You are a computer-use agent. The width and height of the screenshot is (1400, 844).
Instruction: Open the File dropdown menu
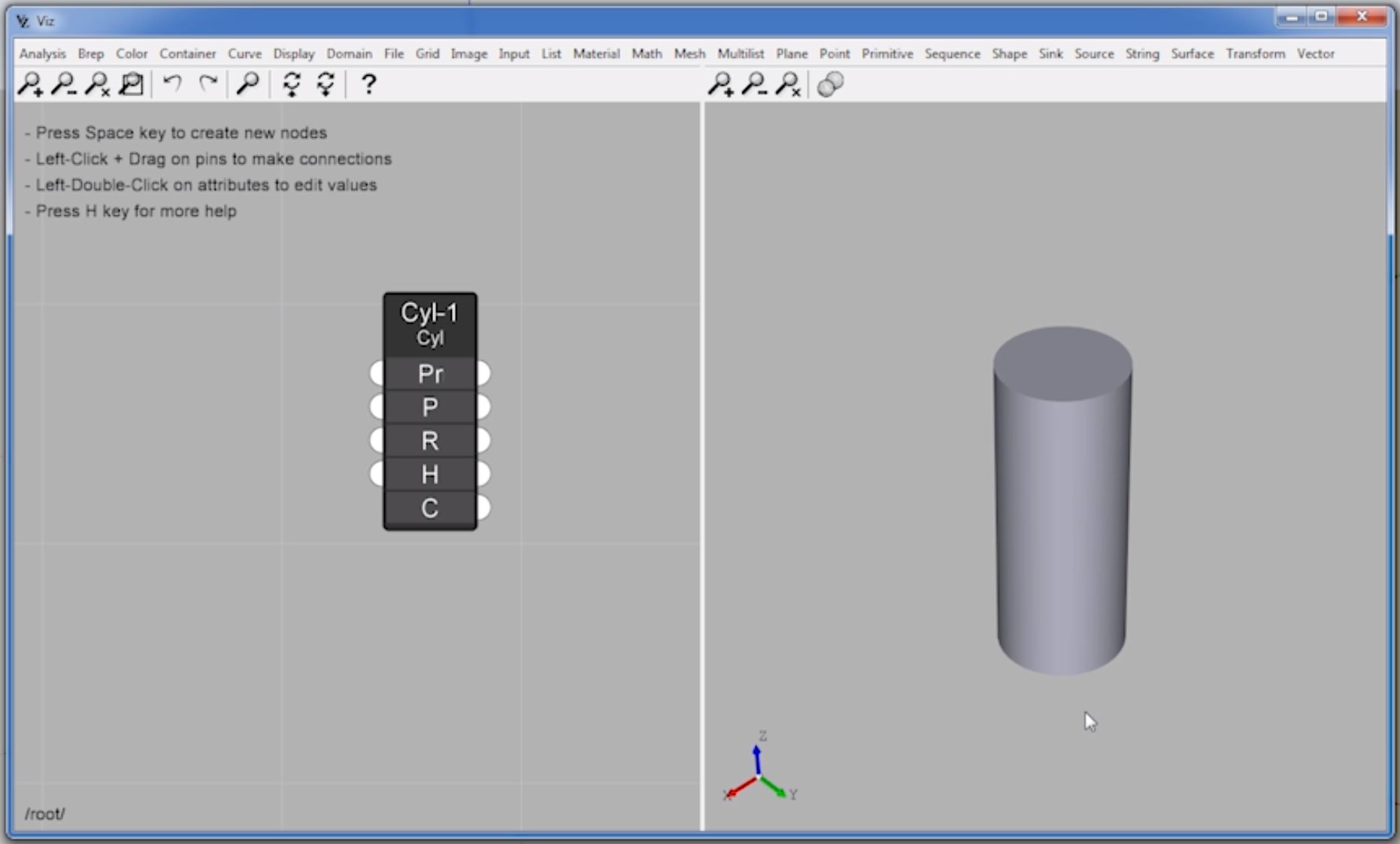point(393,53)
